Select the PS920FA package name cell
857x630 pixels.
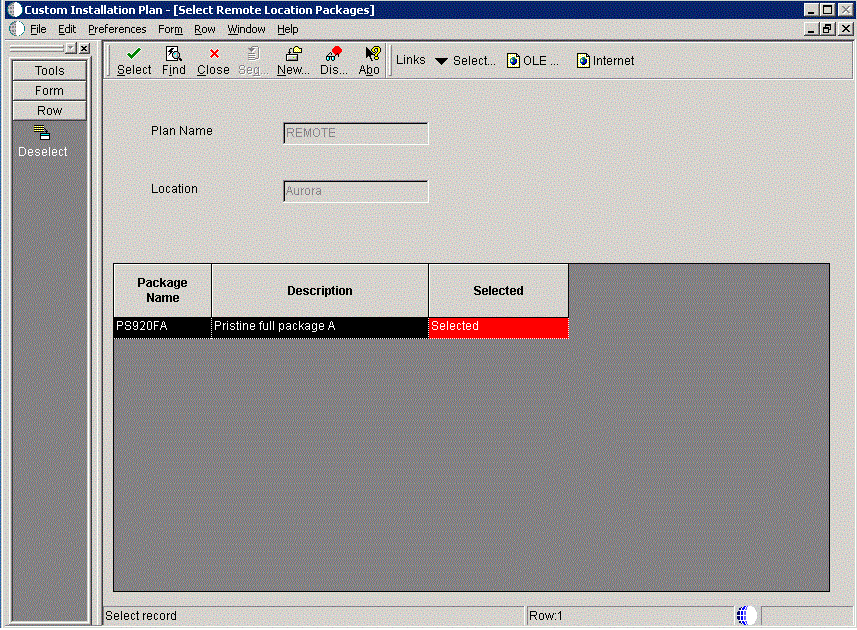[x=162, y=327]
